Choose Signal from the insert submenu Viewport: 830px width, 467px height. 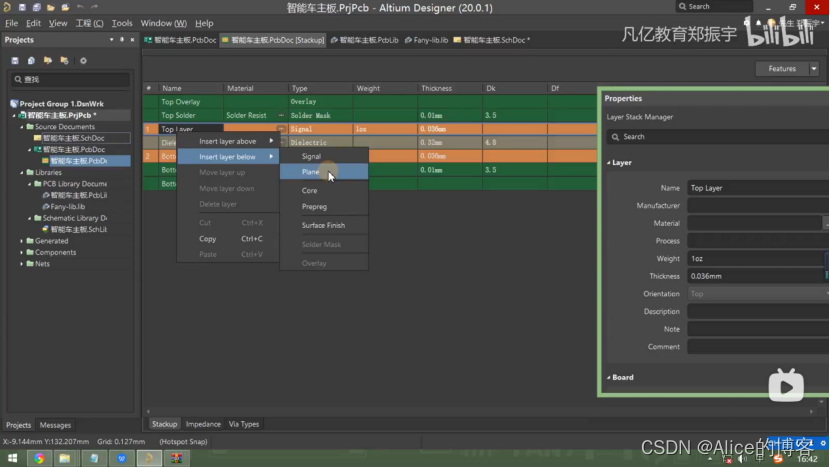pyautogui.click(x=323, y=156)
